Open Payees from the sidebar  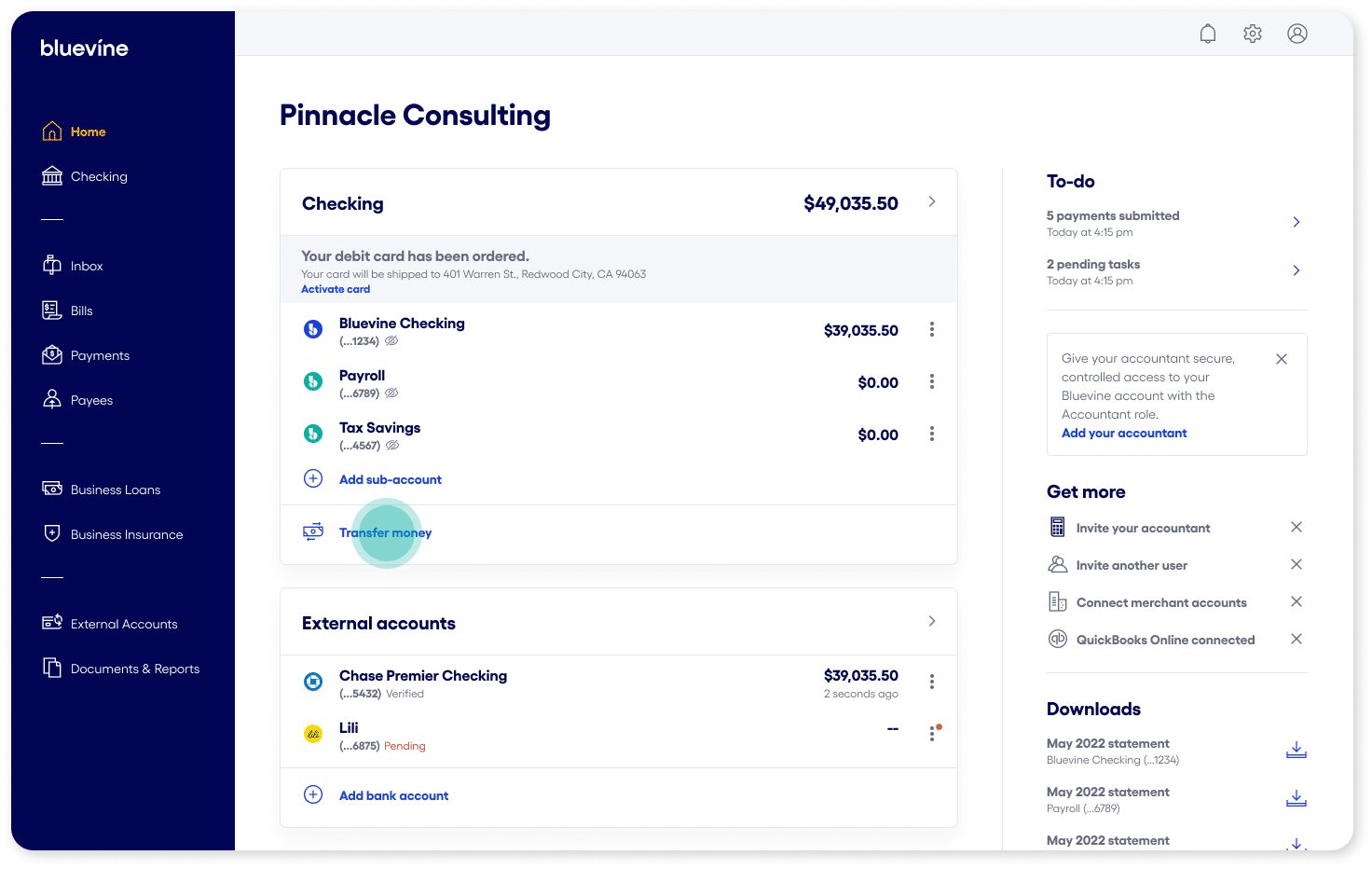coord(91,399)
